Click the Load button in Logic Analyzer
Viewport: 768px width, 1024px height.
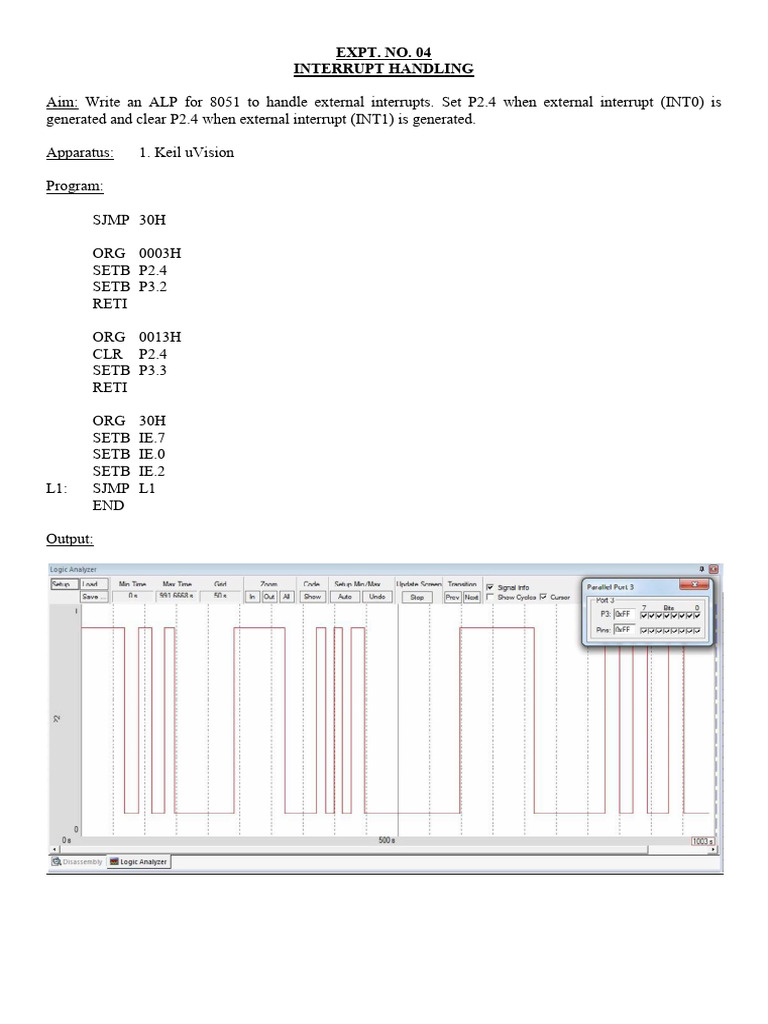(x=95, y=584)
